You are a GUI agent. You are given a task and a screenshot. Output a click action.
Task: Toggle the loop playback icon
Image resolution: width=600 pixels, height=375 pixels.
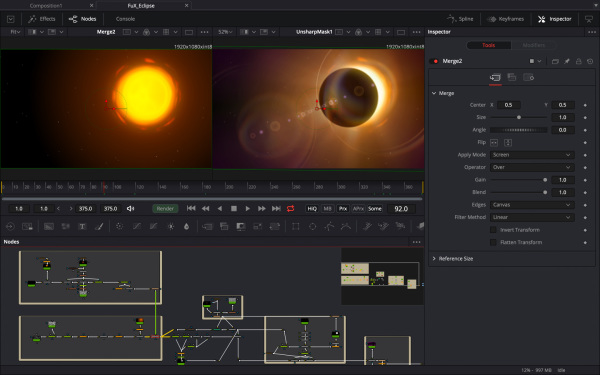click(290, 209)
